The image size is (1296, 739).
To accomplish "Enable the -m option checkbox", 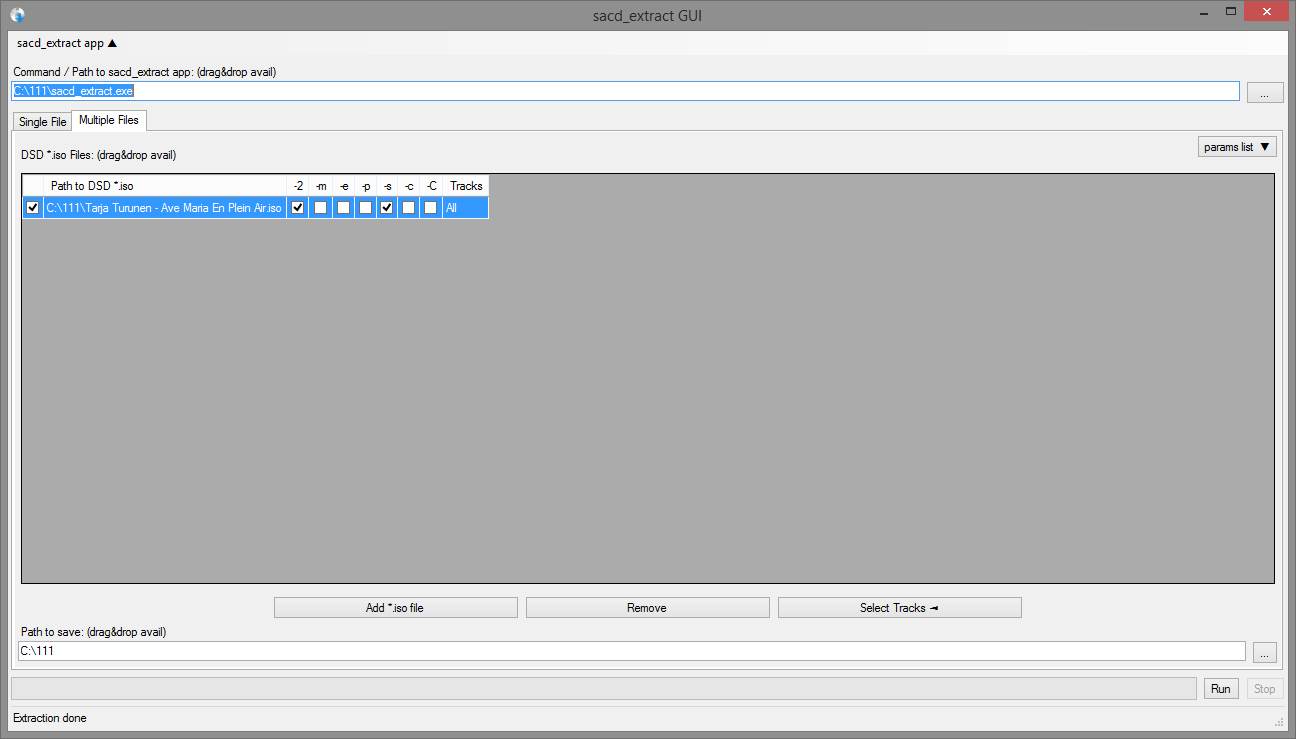I will click(320, 208).
